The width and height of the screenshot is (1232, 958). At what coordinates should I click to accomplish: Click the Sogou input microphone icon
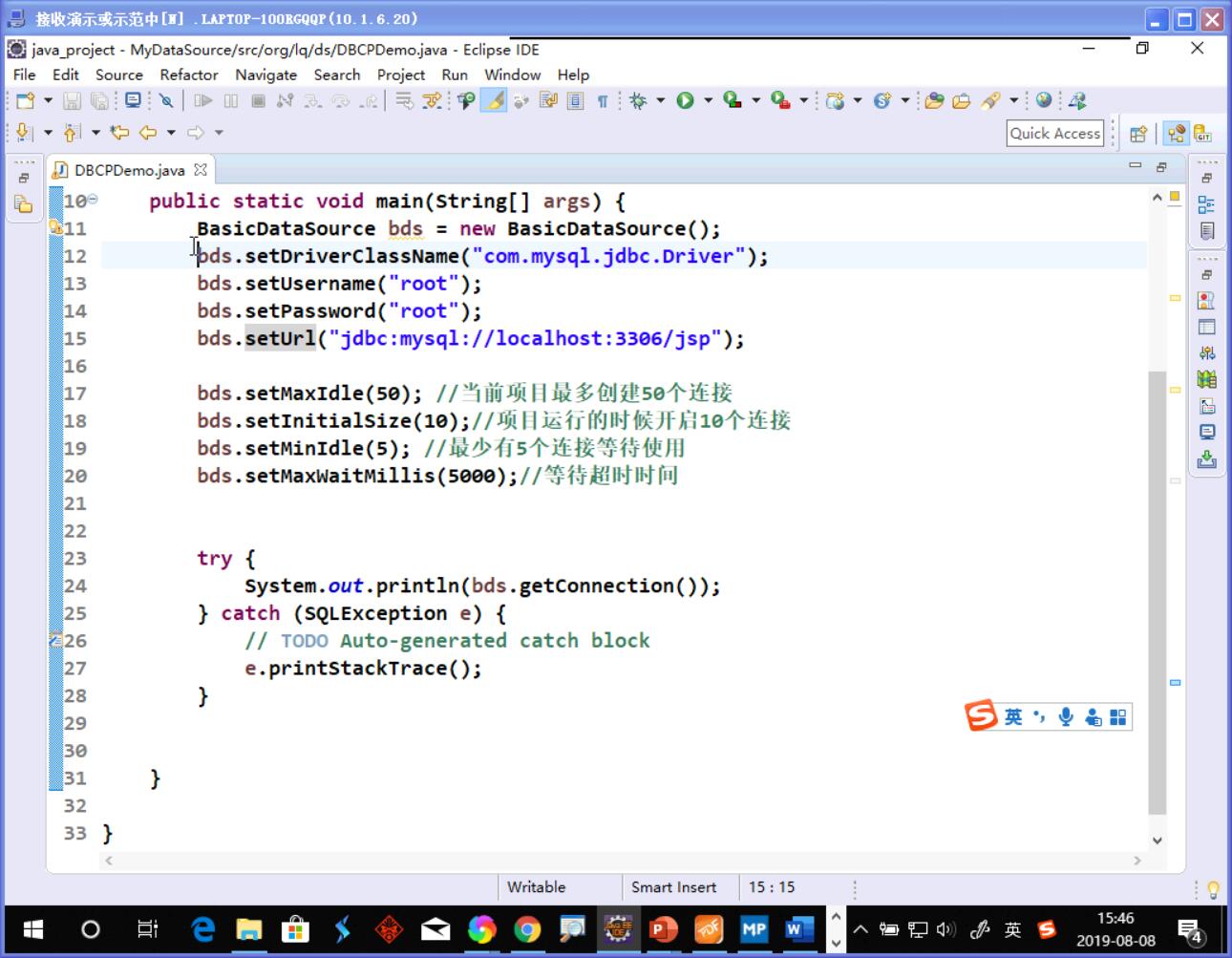[1066, 716]
